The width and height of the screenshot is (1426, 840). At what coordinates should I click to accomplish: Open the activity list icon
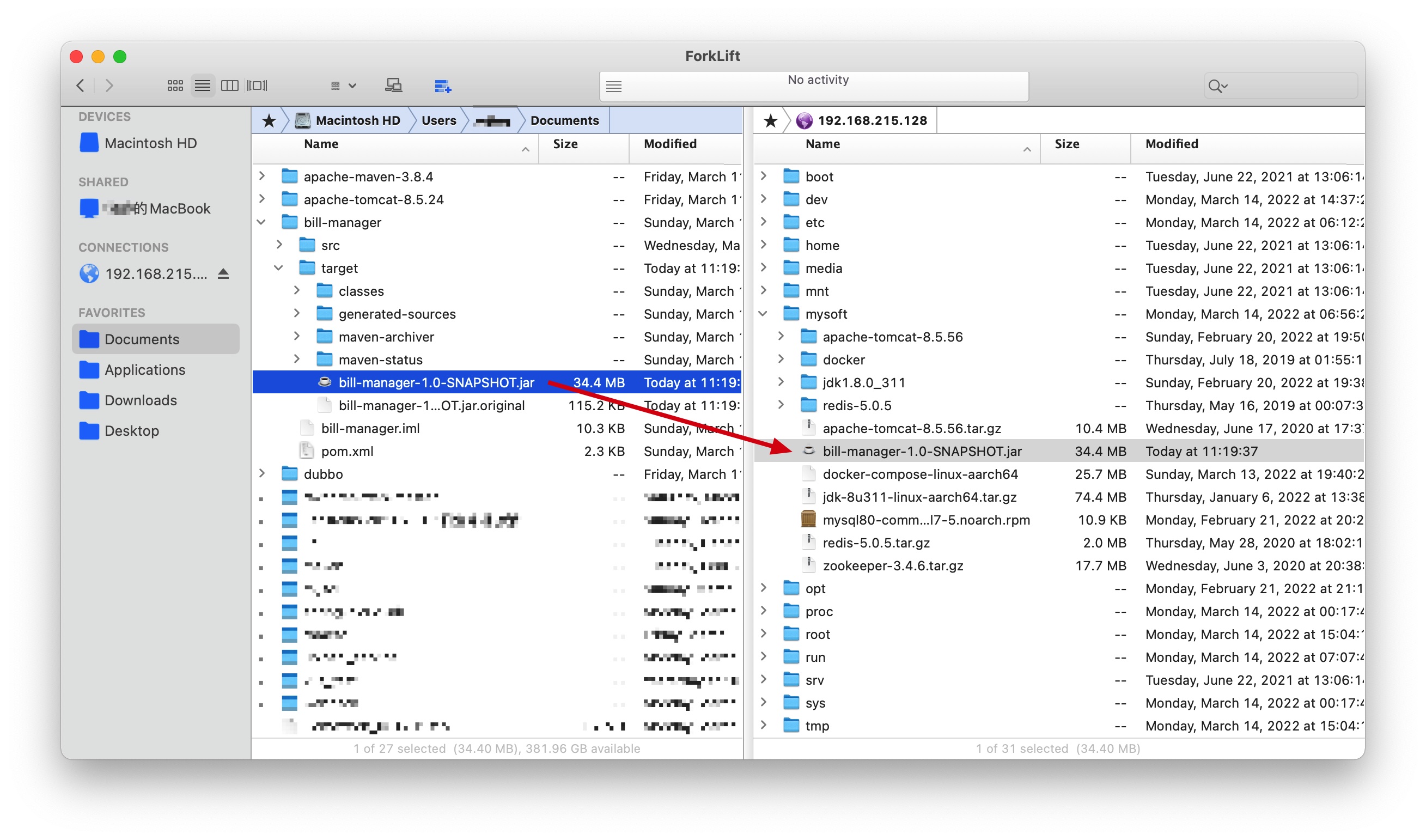[614, 87]
